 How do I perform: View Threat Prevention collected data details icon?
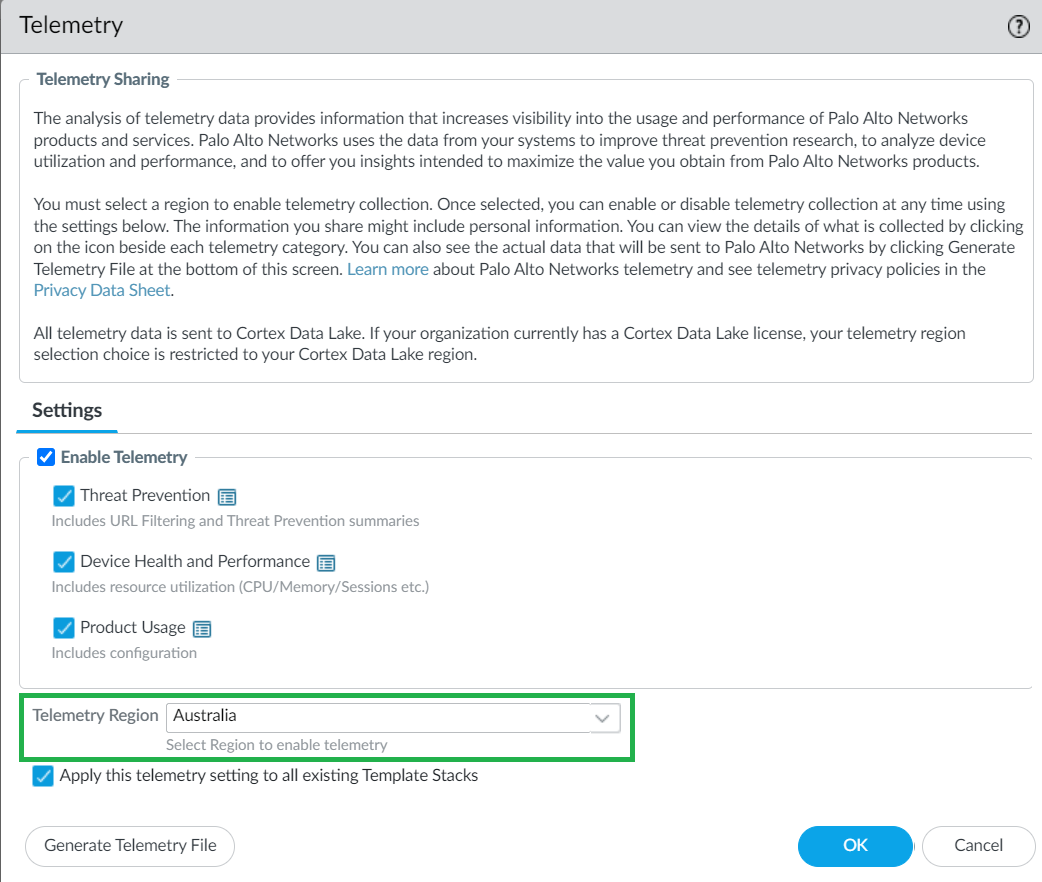click(x=227, y=497)
